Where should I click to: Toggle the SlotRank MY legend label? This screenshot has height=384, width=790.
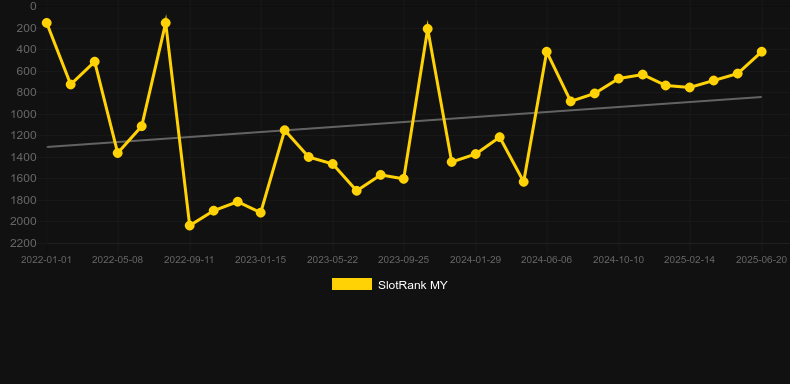412,285
